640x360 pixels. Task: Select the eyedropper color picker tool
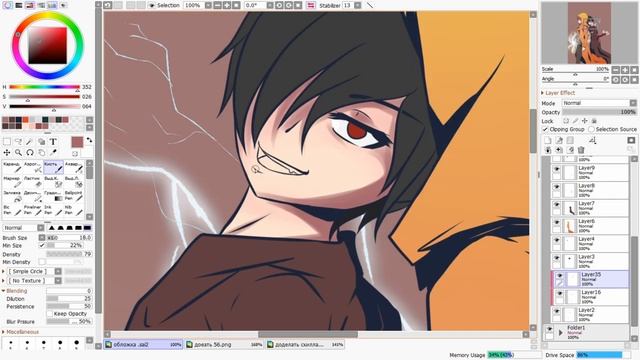click(x=53, y=152)
